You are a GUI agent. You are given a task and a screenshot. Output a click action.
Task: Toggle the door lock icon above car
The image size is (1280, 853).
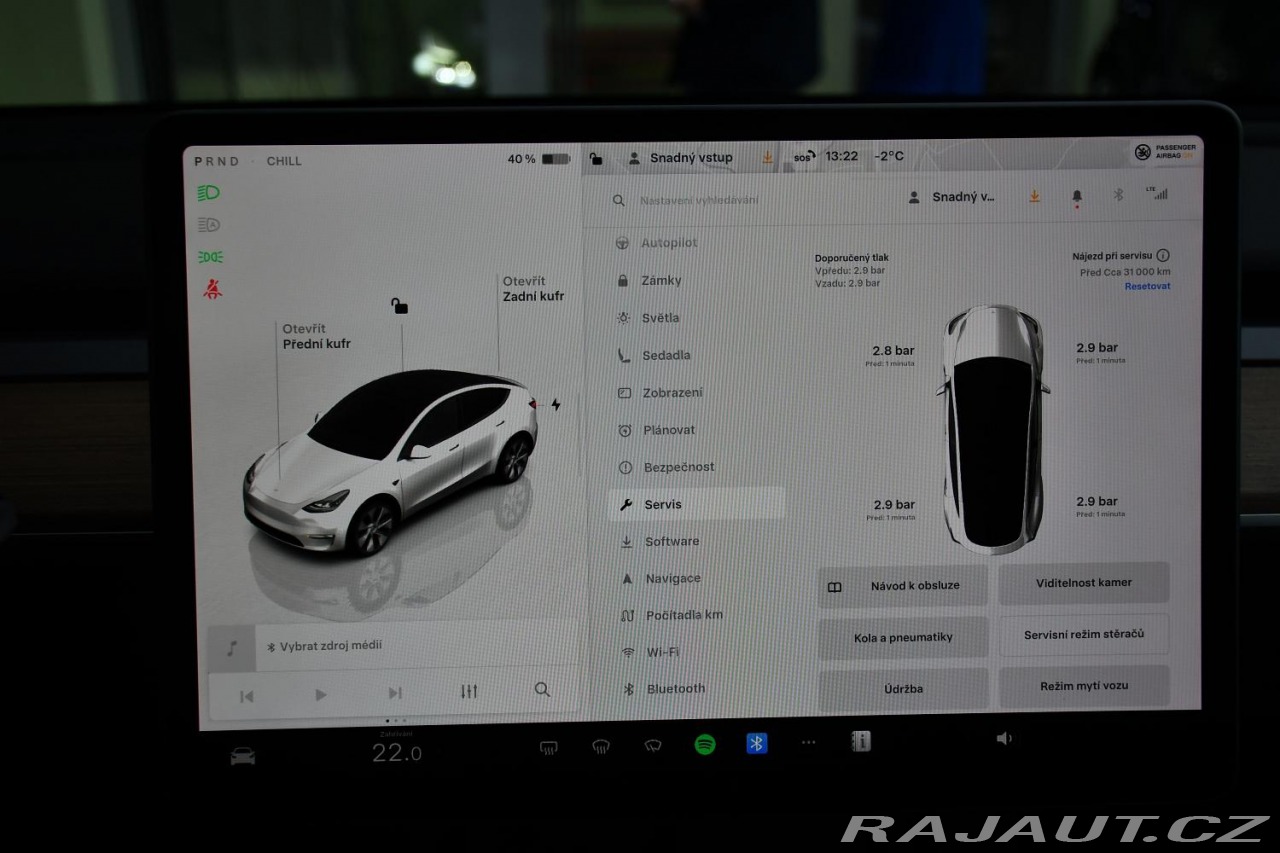399,306
